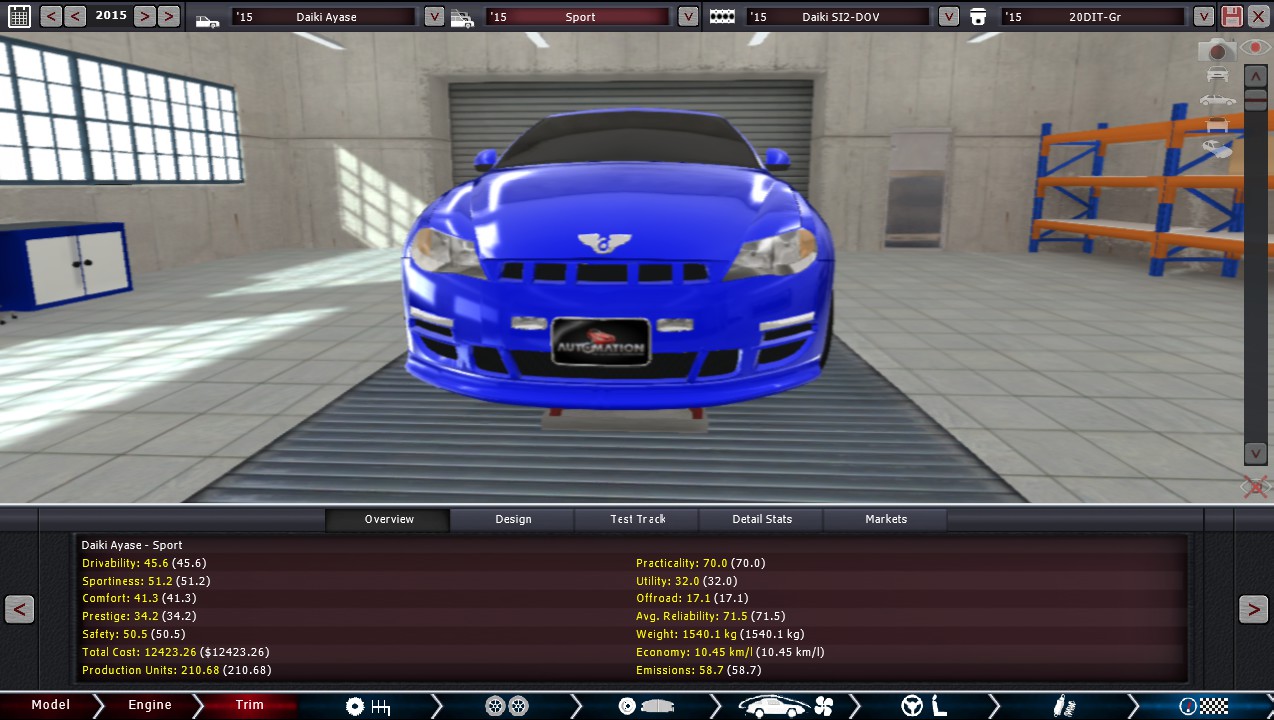Click the camera screenshot icon
This screenshot has width=1274, height=720.
pyautogui.click(x=1217, y=51)
